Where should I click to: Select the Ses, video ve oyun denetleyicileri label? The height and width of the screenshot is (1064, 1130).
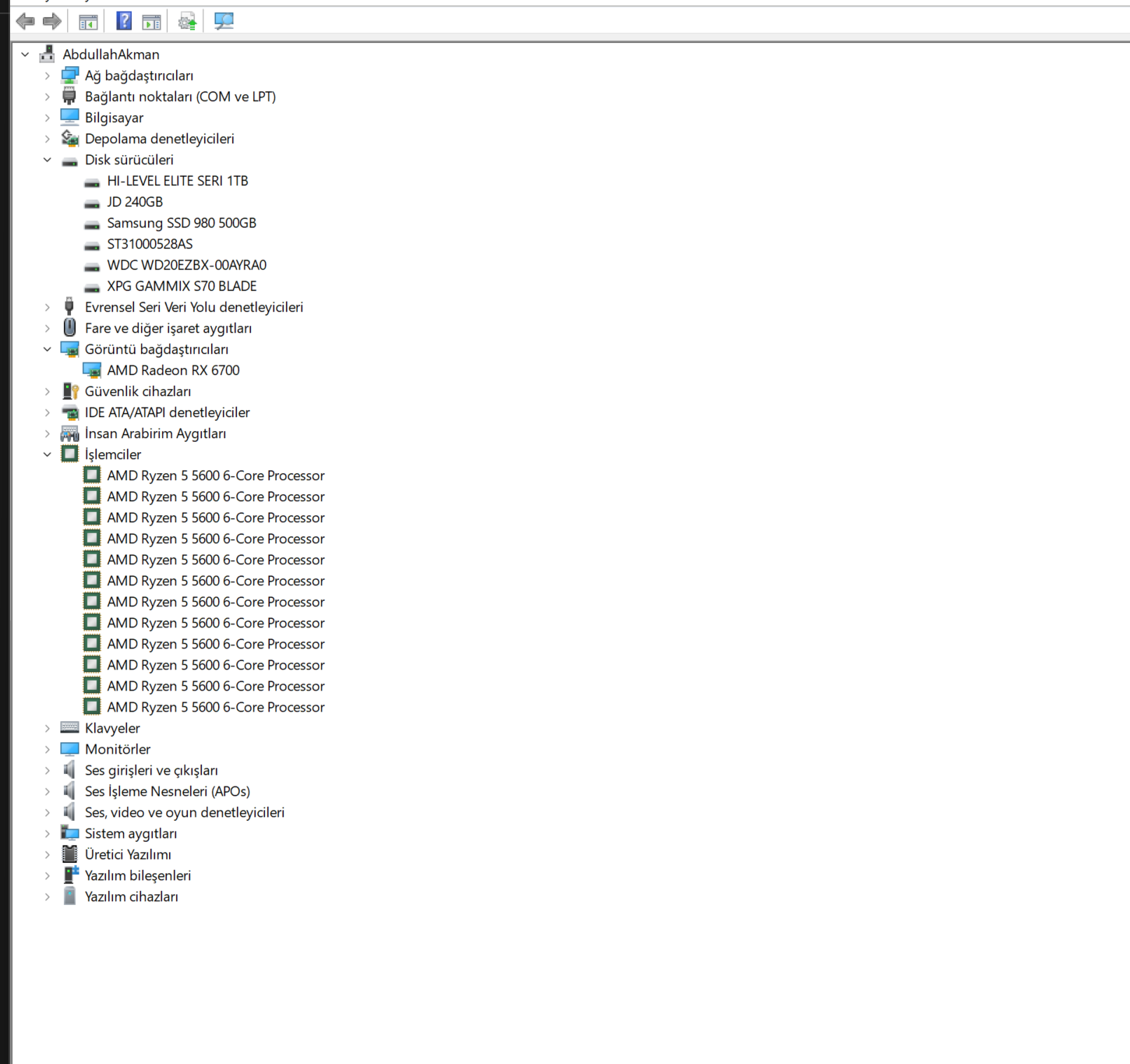click(x=185, y=812)
